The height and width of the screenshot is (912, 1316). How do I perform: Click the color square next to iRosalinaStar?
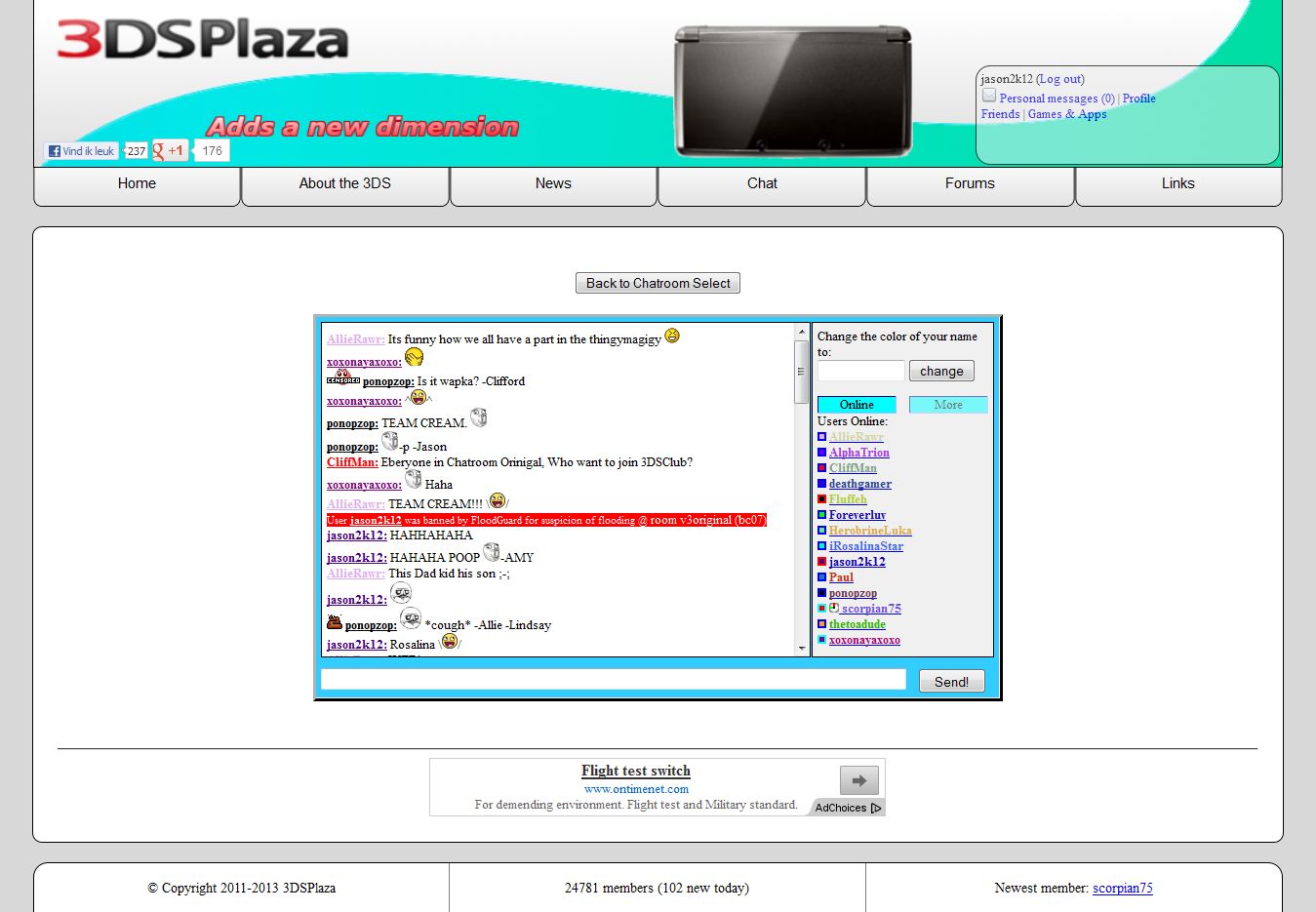pyautogui.click(x=822, y=546)
